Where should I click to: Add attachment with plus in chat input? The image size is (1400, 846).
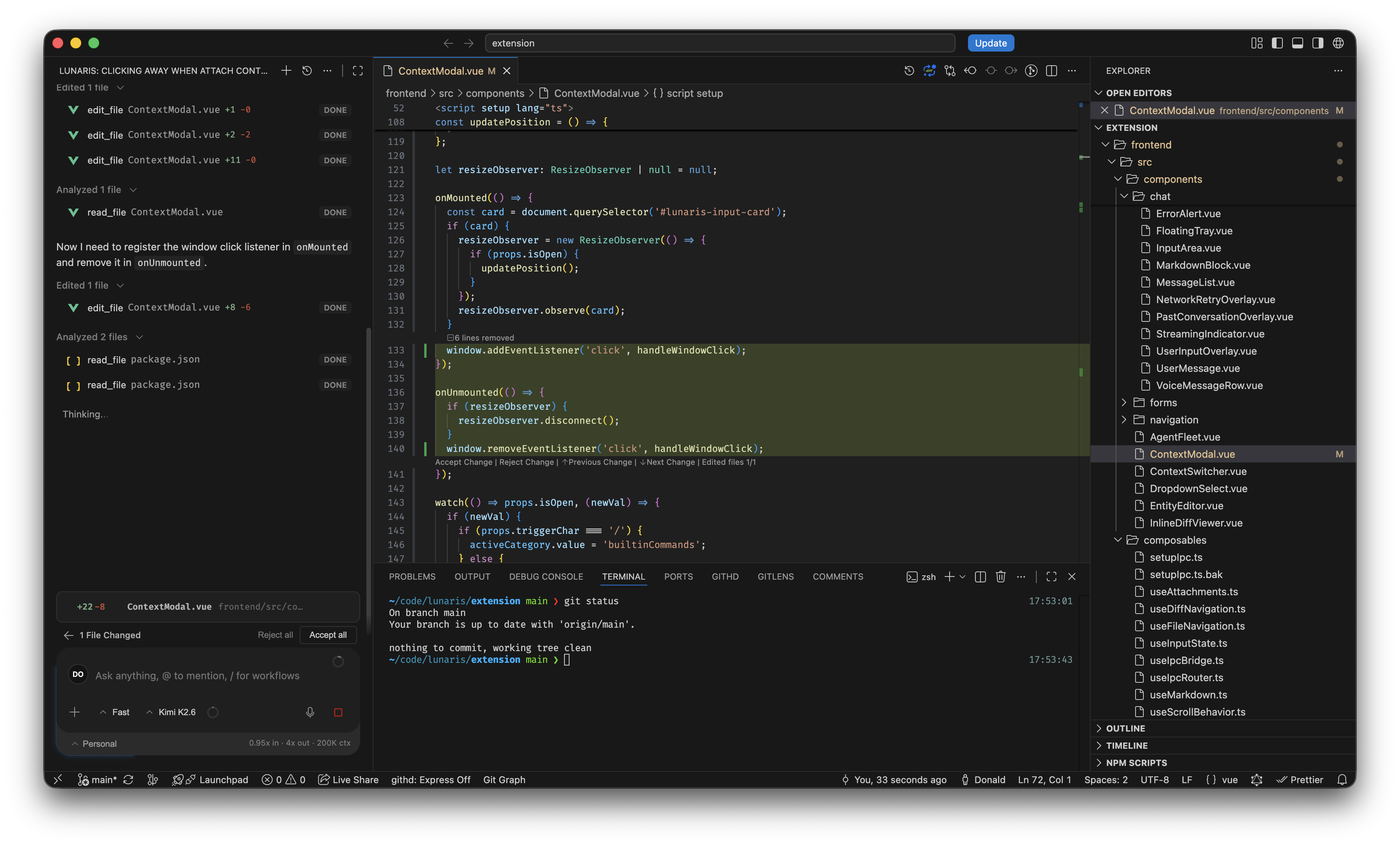tap(75, 712)
